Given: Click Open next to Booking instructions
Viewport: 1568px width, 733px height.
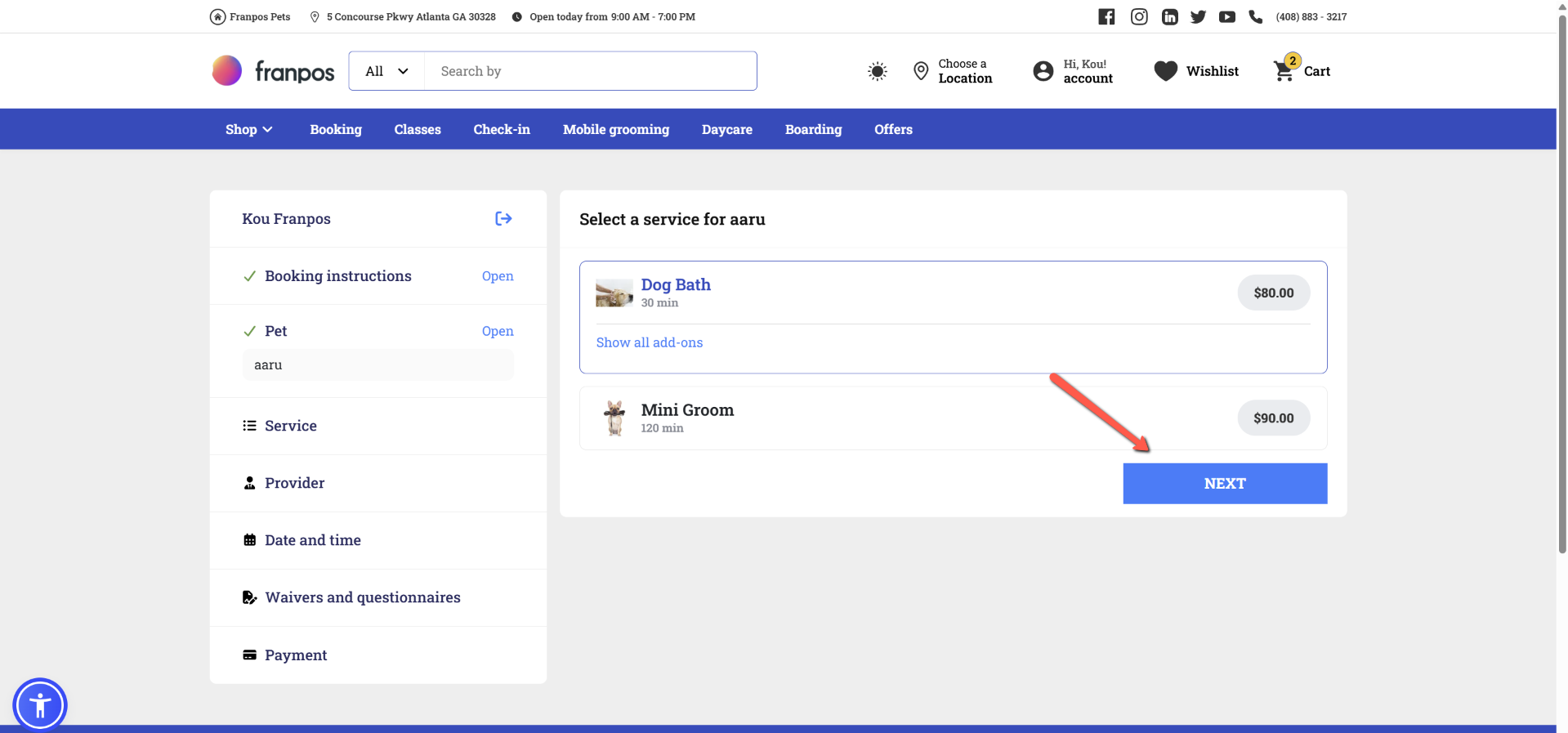Looking at the screenshot, I should point(497,276).
